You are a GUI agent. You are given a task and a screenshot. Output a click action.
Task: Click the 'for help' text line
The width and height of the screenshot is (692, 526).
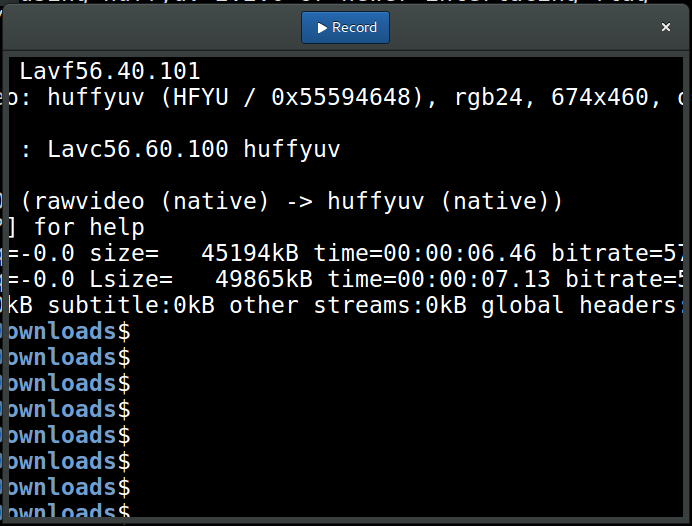(89, 228)
